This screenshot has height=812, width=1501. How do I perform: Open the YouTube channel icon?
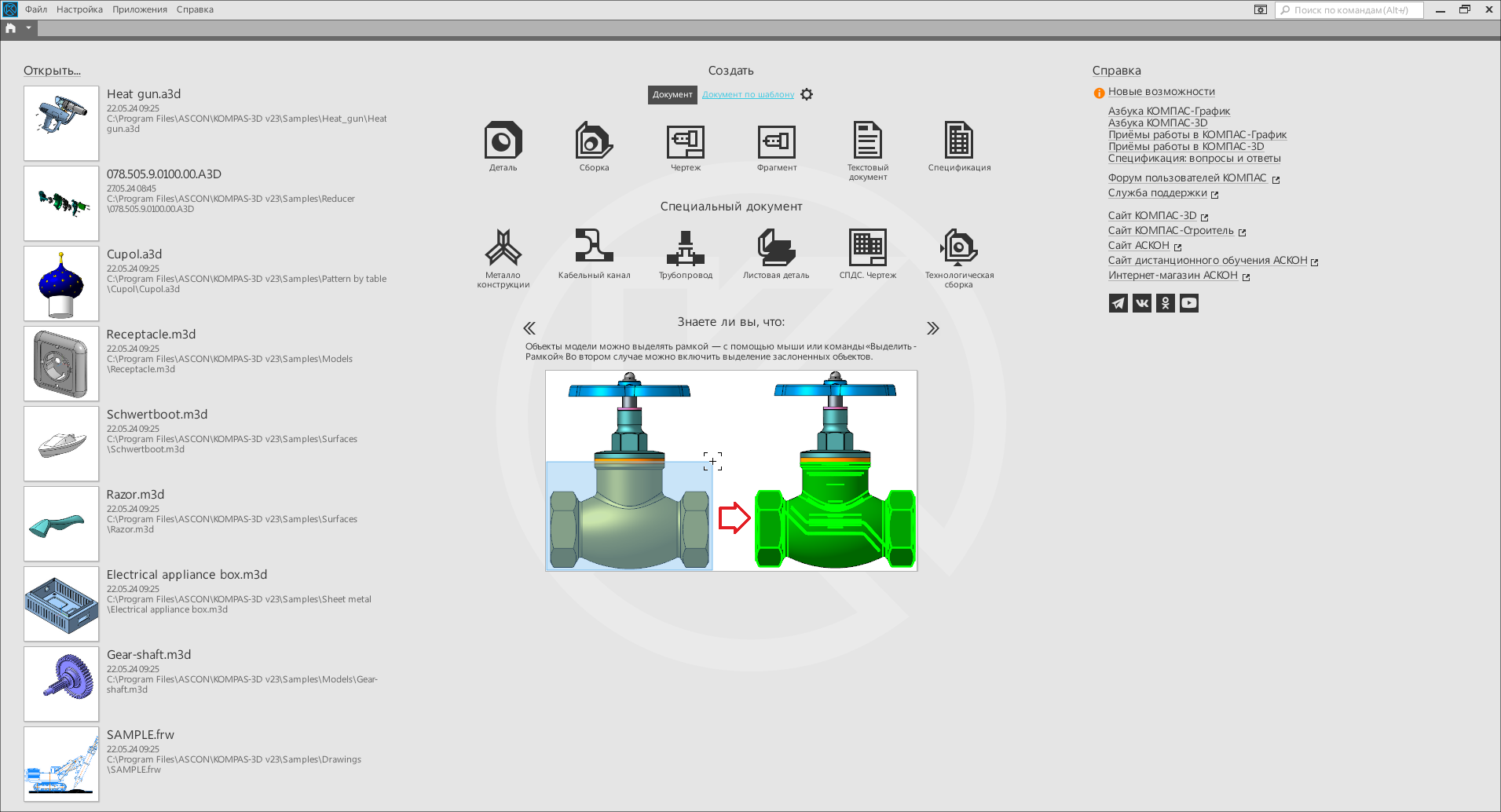coord(1189,303)
